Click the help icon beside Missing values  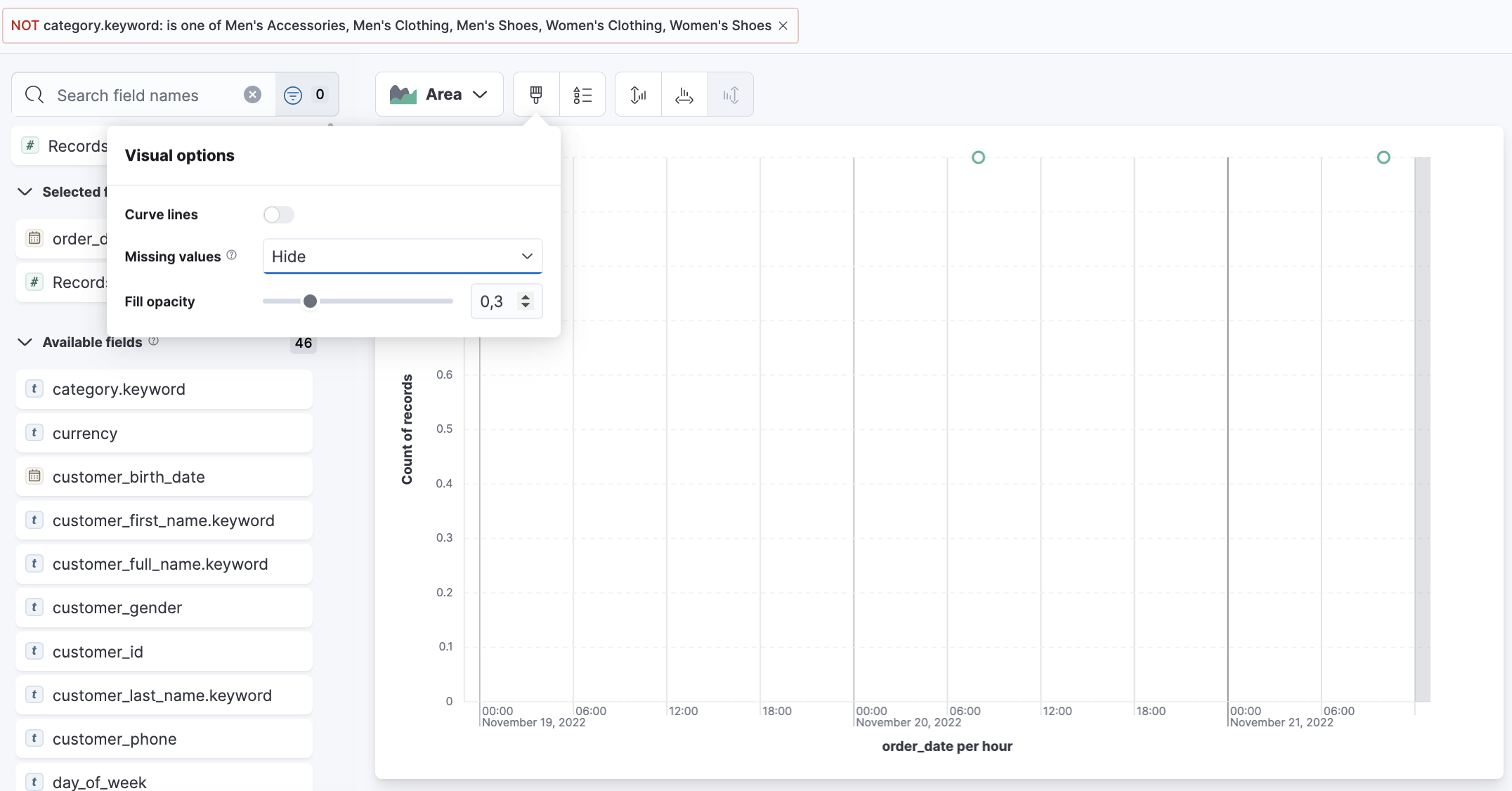232,255
